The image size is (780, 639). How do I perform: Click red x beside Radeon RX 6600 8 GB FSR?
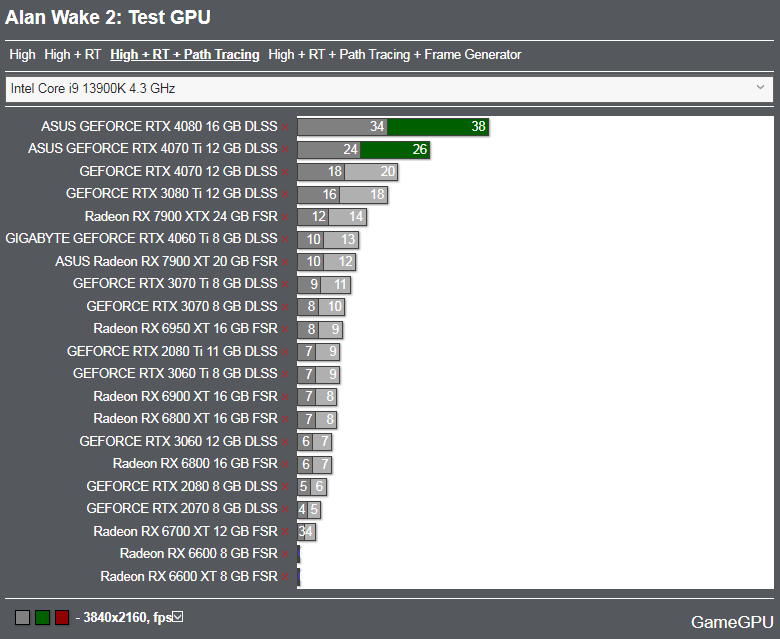coord(285,554)
